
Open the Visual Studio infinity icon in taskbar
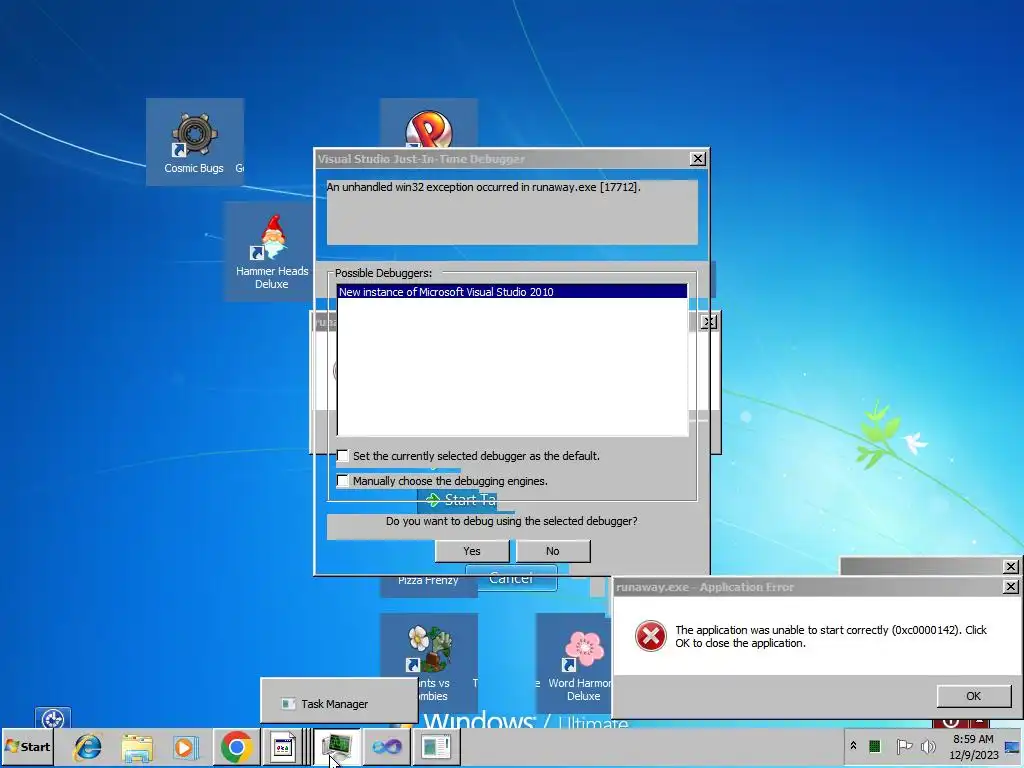387,746
